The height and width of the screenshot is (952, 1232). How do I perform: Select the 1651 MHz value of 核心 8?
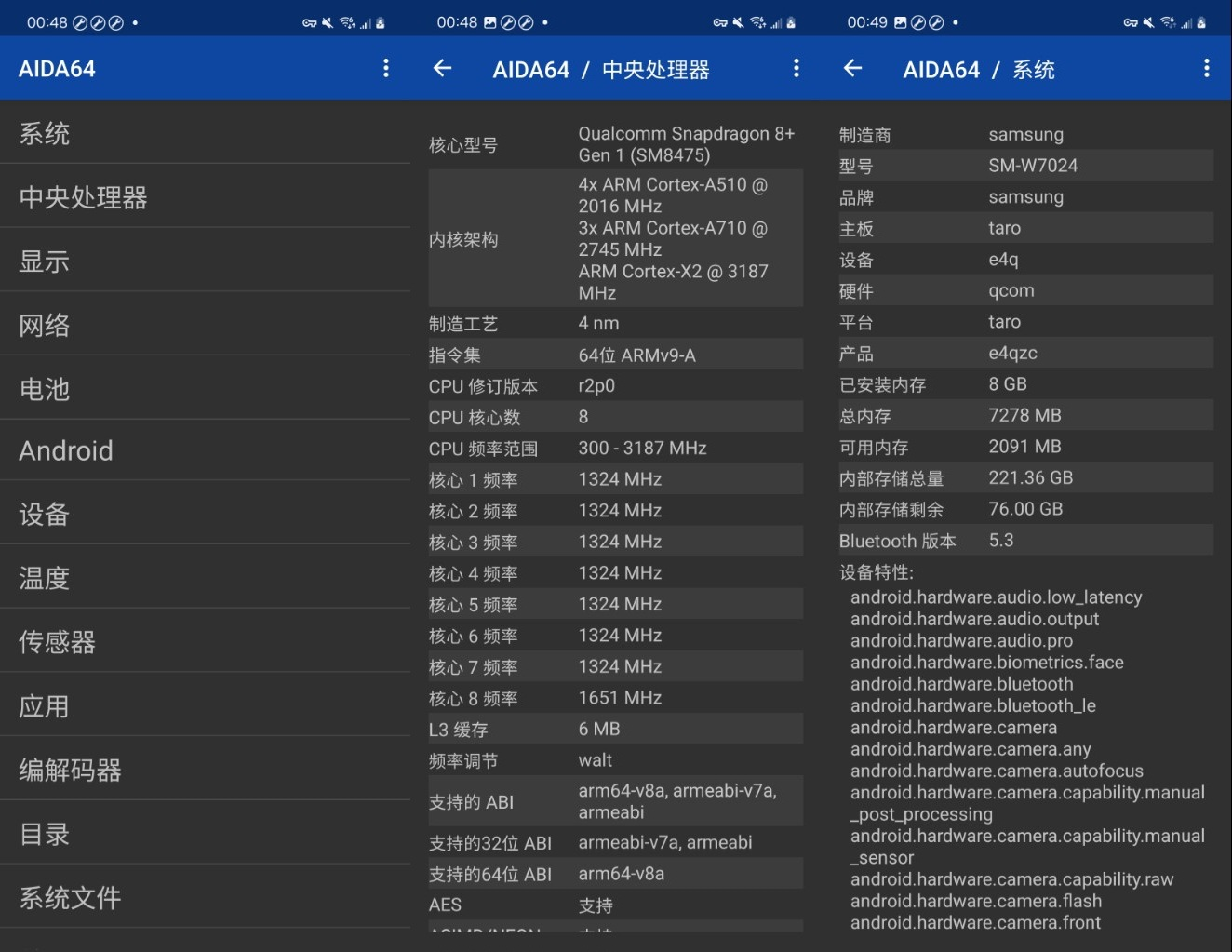(x=620, y=697)
